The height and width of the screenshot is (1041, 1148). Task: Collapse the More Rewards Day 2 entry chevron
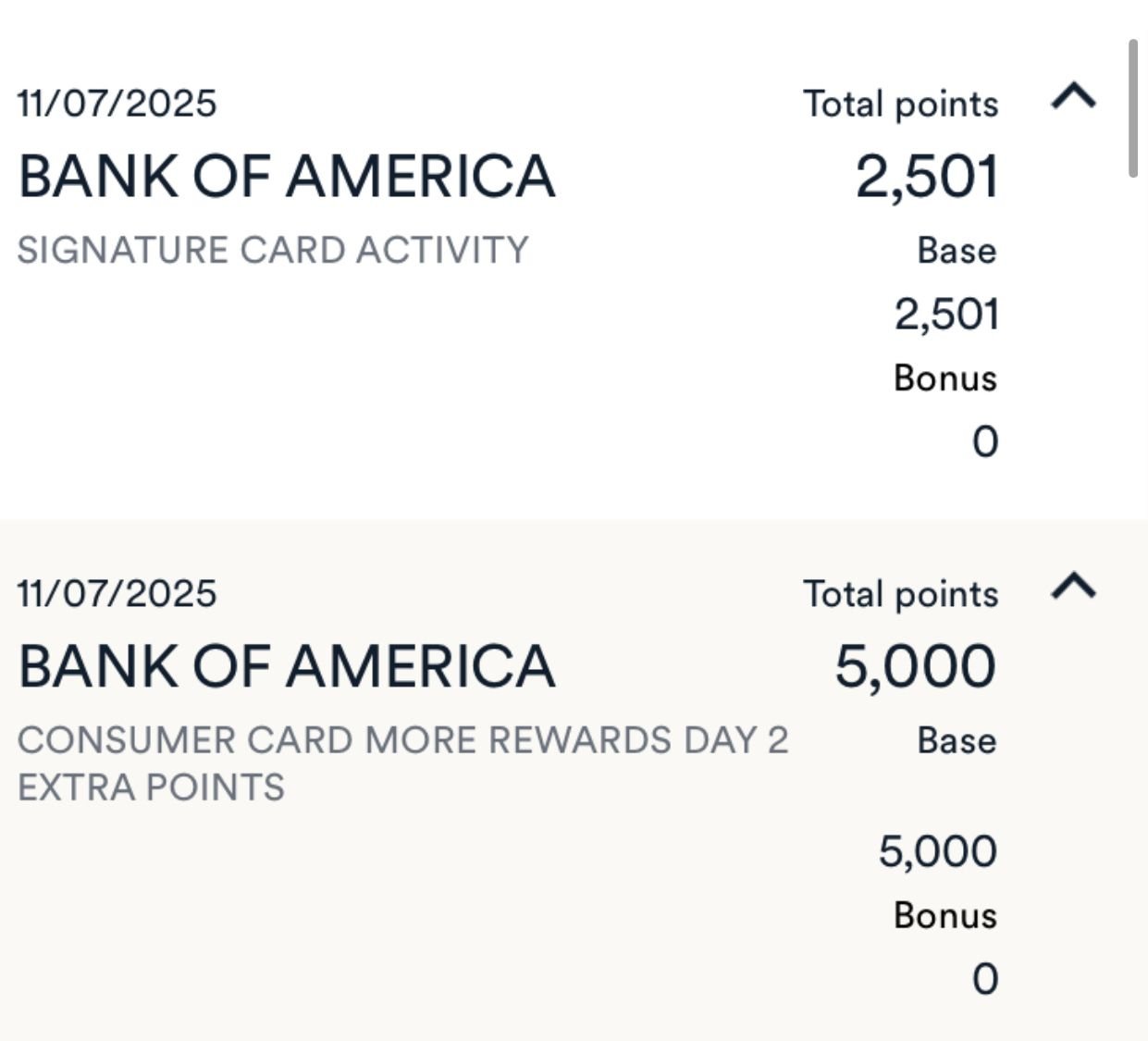coord(1073,587)
